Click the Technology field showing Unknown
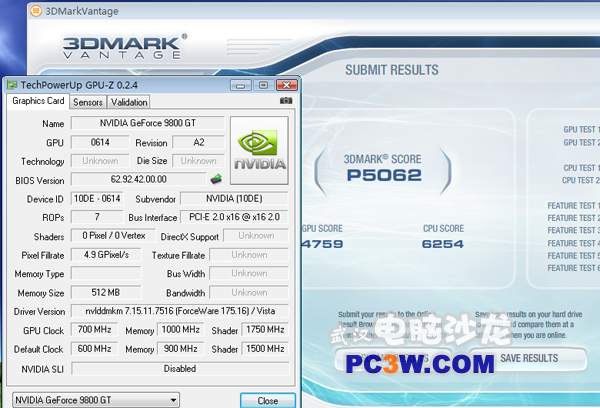 click(100, 161)
